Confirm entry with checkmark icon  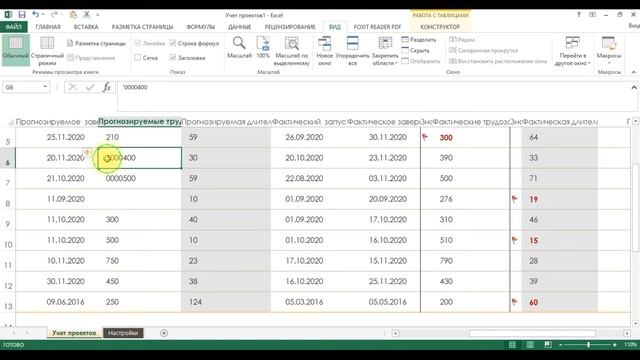90,87
